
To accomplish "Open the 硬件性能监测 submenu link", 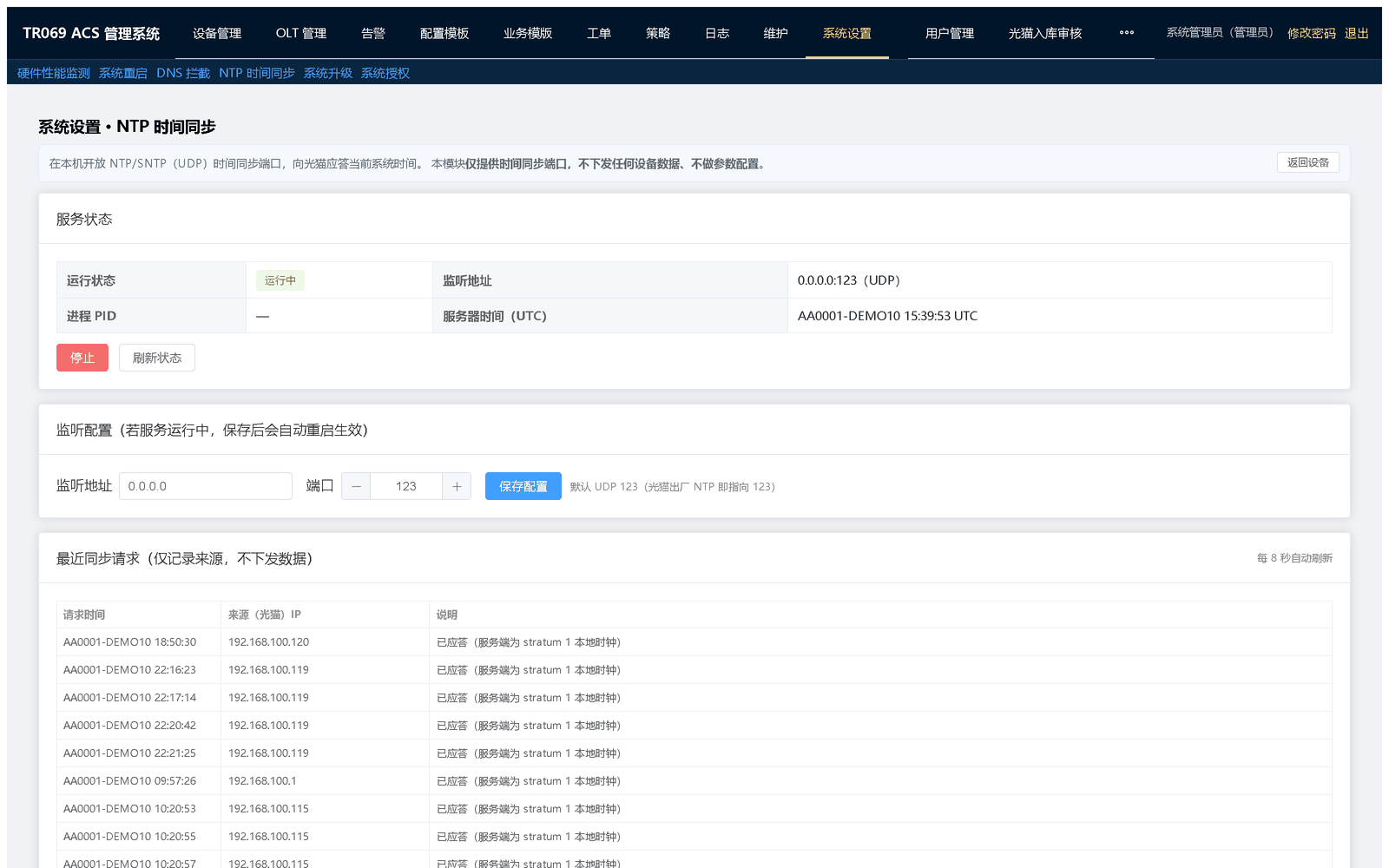I will (54, 73).
